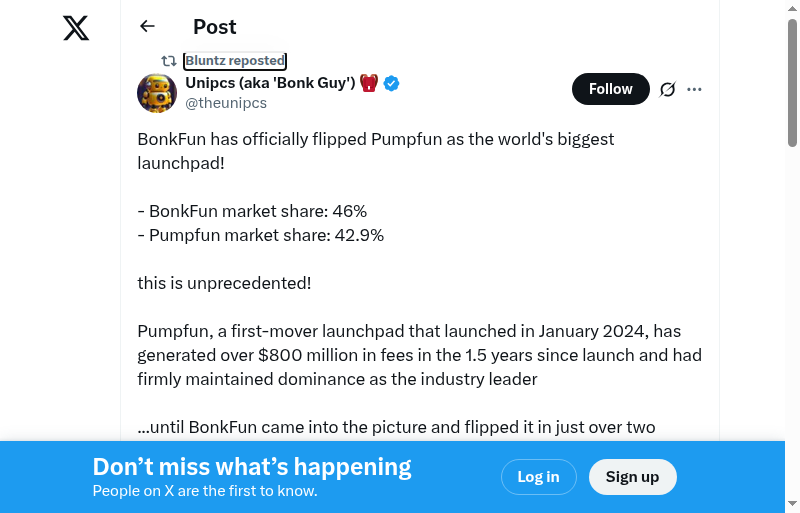
Task: Click the 'Don't miss what's happening' banner text
Action: [x=252, y=467]
